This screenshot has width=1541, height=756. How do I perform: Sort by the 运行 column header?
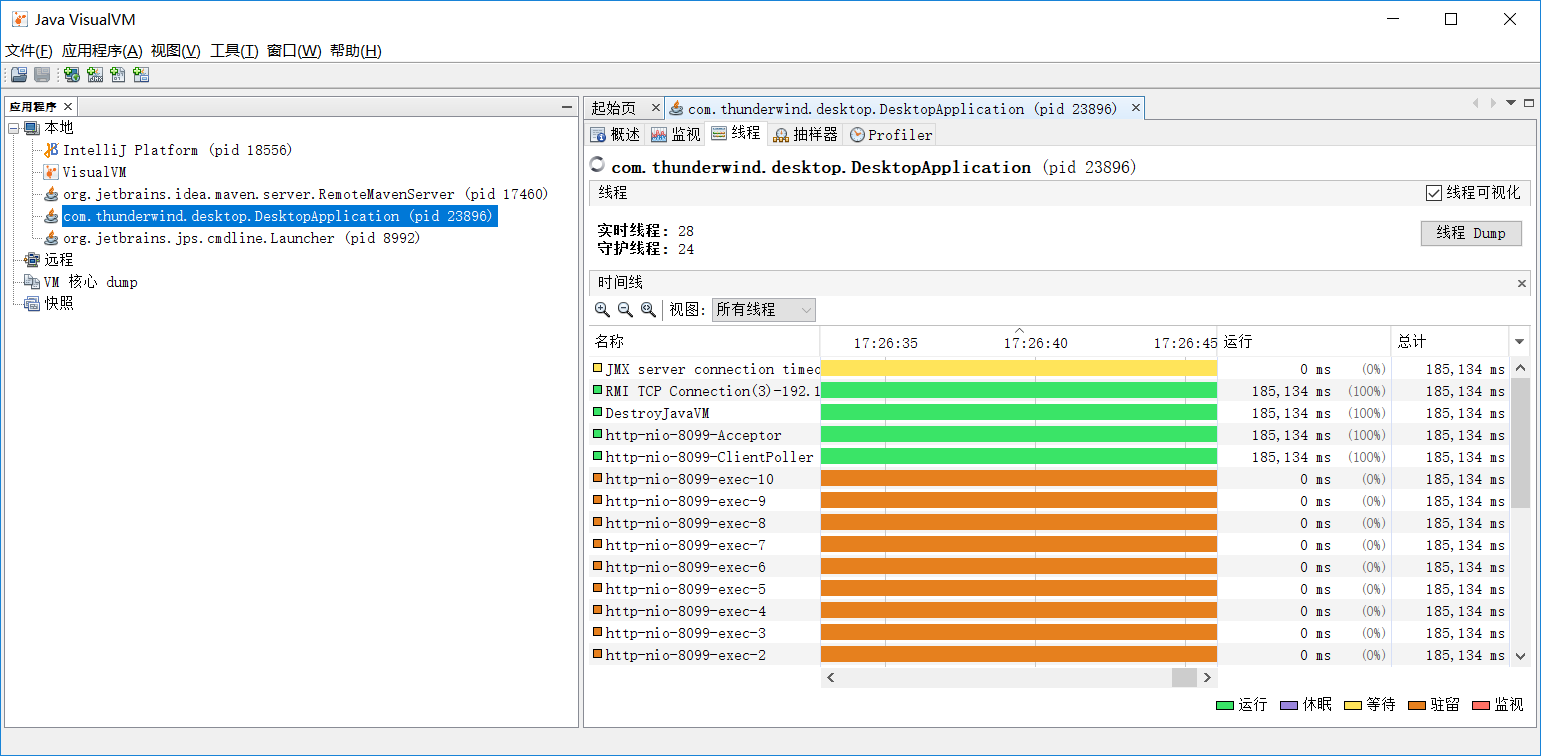1304,342
